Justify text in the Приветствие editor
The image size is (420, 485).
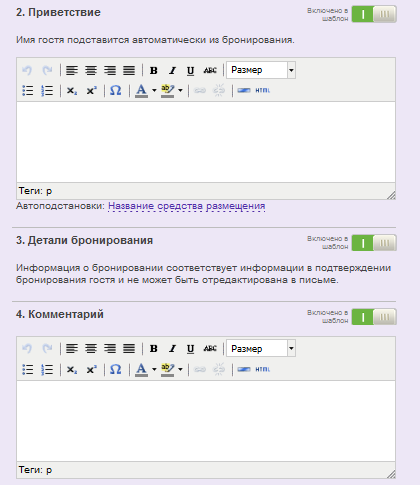pos(129,70)
